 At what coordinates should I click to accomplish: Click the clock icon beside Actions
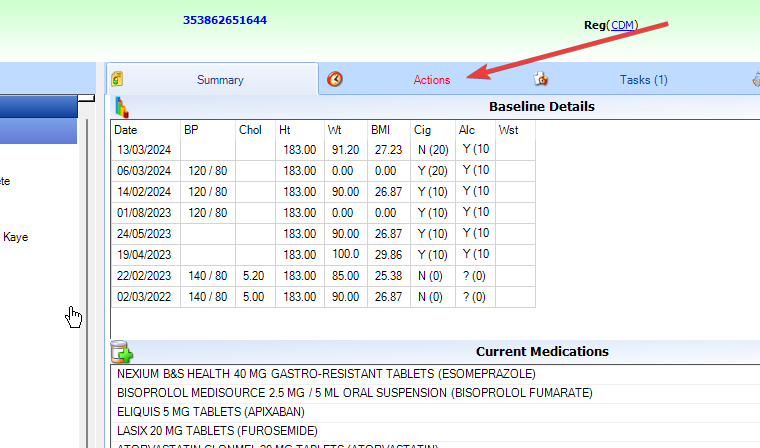pyautogui.click(x=335, y=79)
